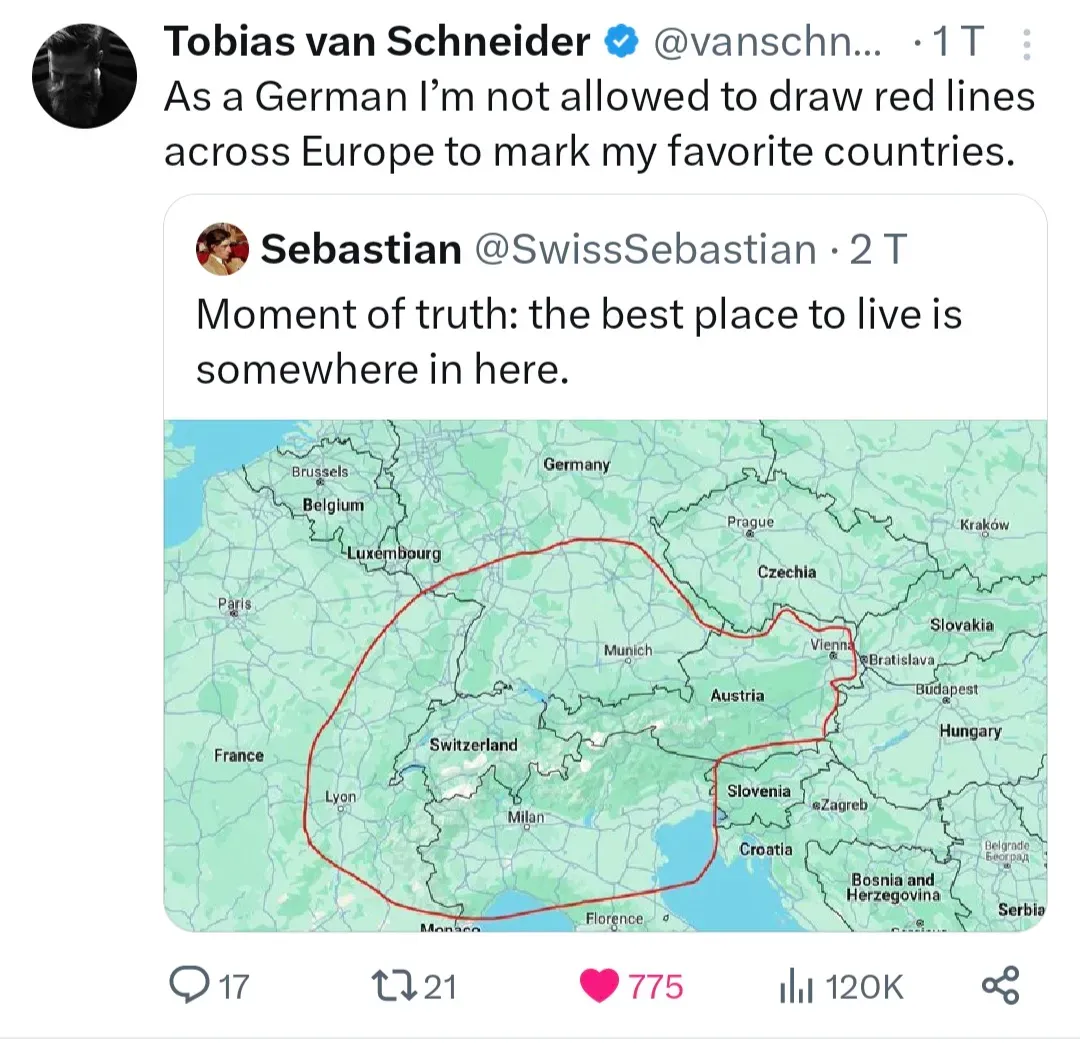Image resolution: width=1080 pixels, height=1043 pixels.
Task: Click the 21 reposts count
Action: pos(441,986)
